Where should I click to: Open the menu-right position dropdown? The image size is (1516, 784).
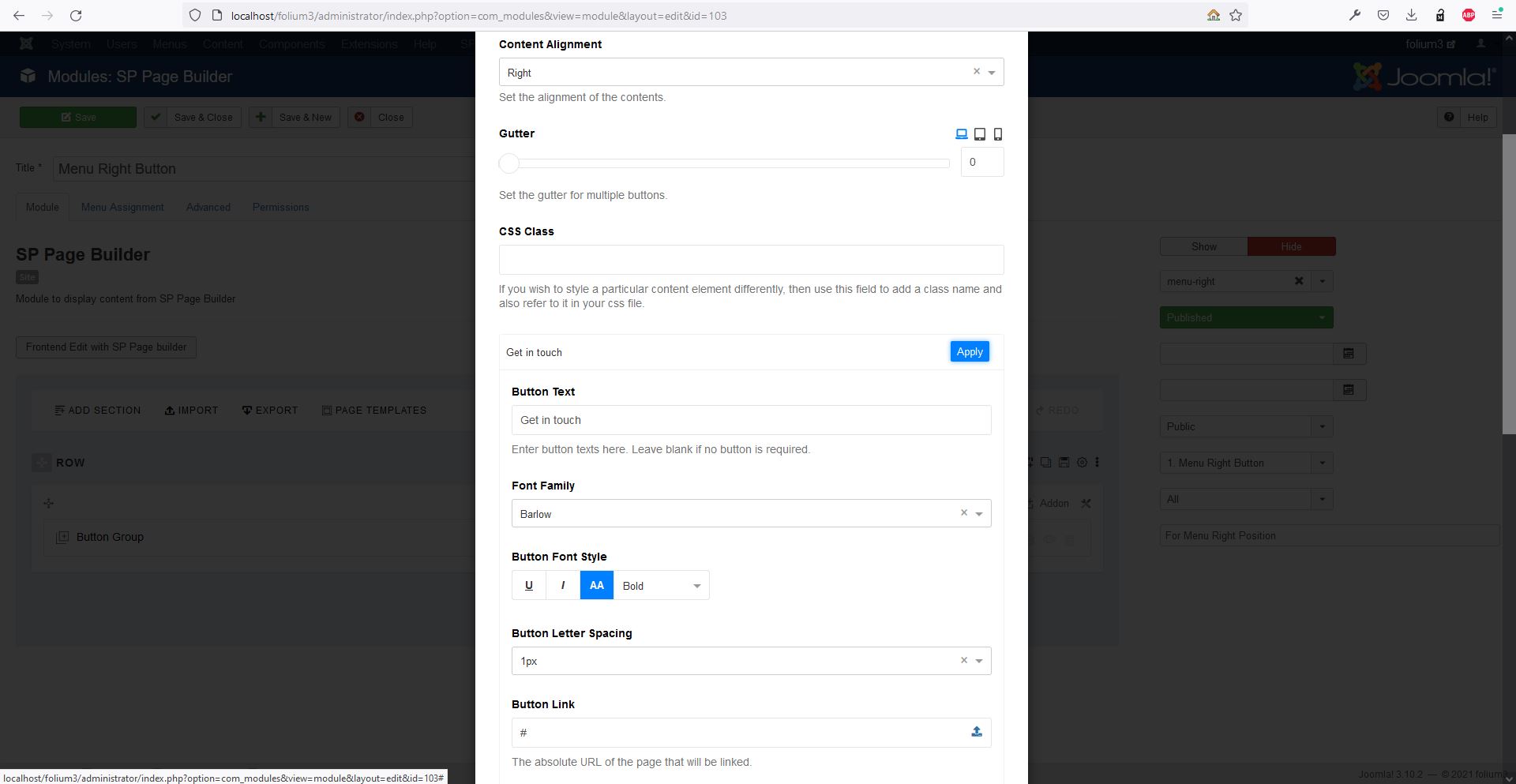pyautogui.click(x=1323, y=281)
